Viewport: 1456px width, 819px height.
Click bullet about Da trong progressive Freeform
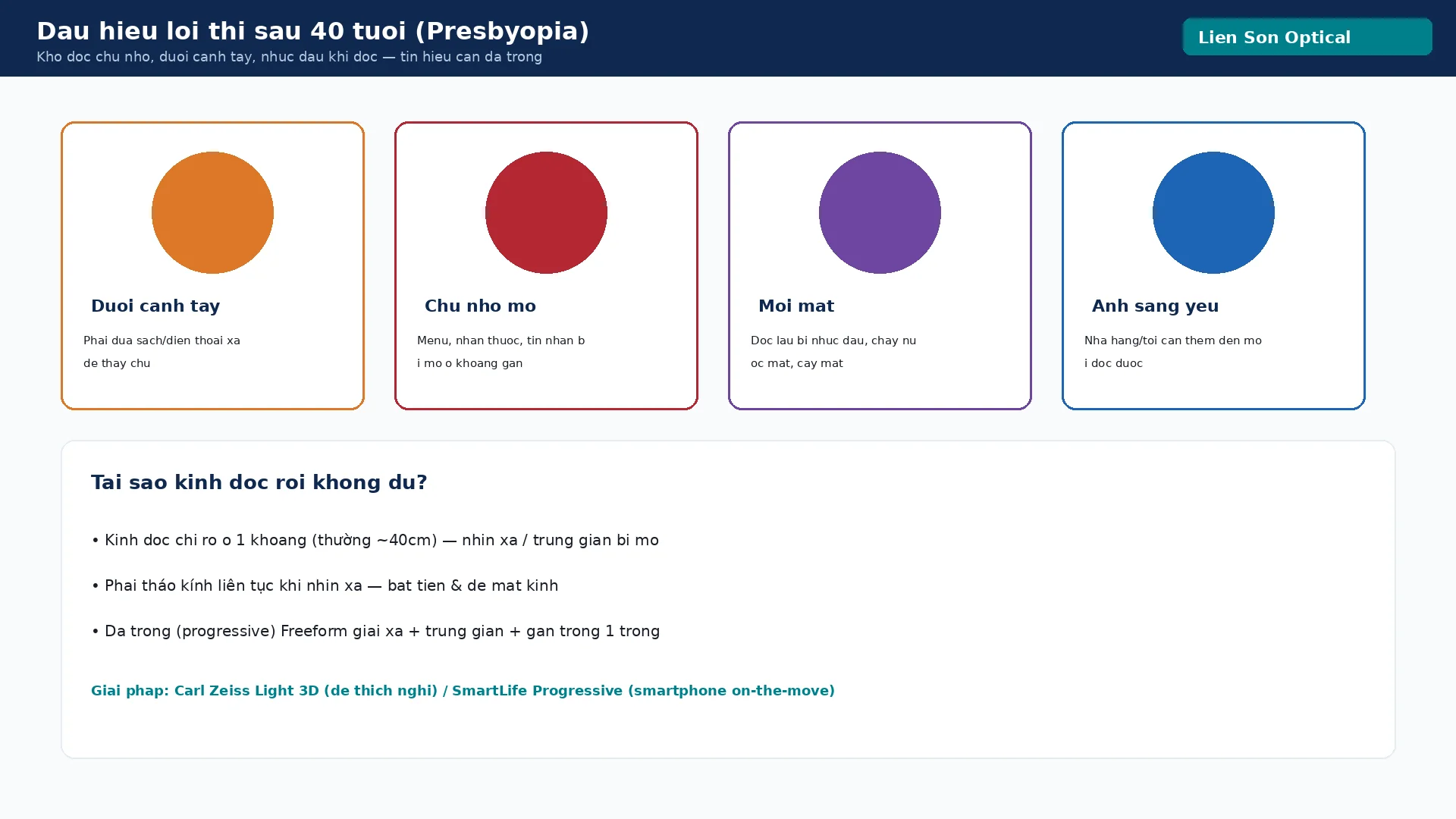pos(375,631)
